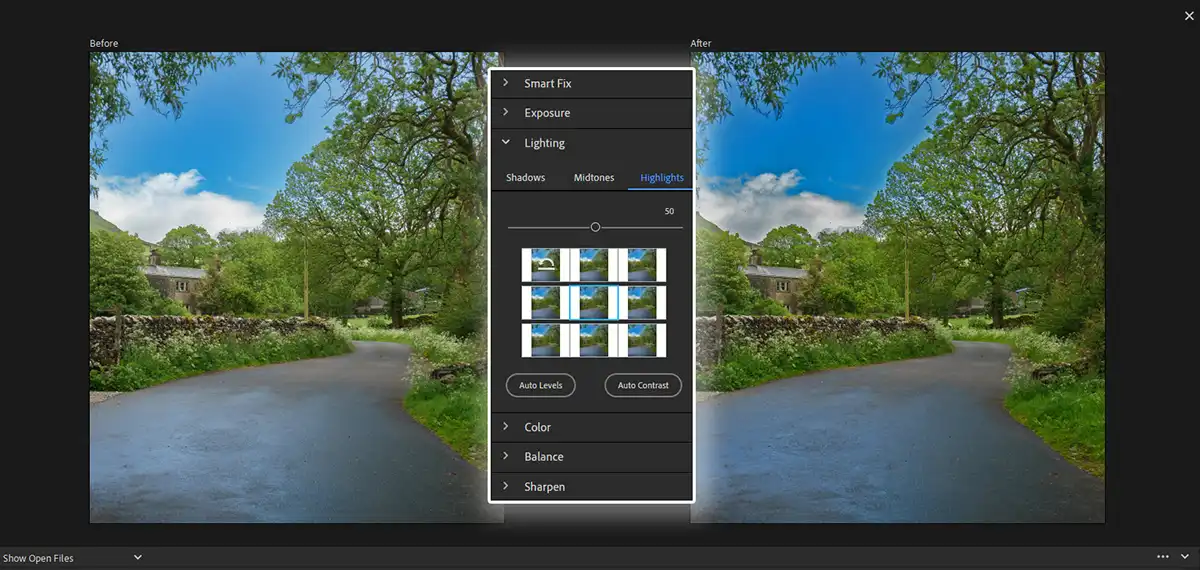The width and height of the screenshot is (1200, 570).
Task: Select the bottom-left preset thumbnail
Action: click(x=545, y=340)
